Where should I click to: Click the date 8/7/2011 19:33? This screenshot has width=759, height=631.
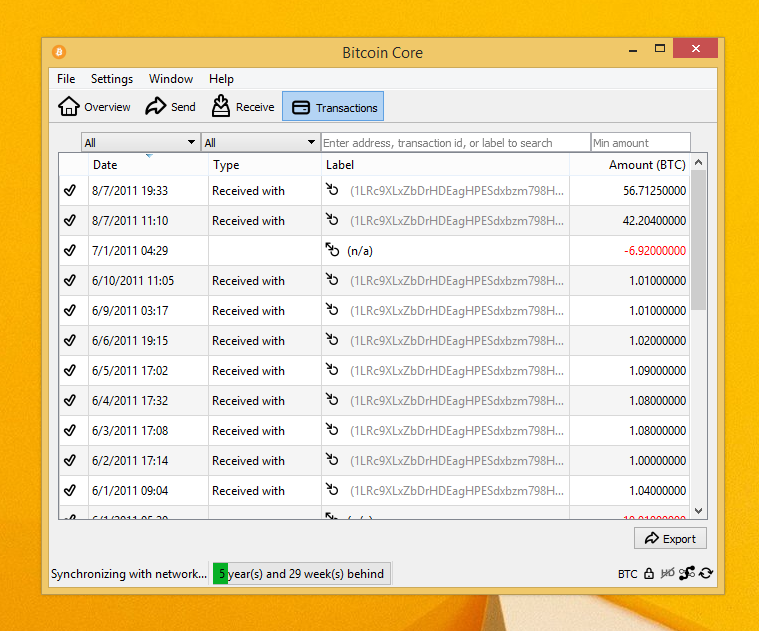tap(130, 191)
